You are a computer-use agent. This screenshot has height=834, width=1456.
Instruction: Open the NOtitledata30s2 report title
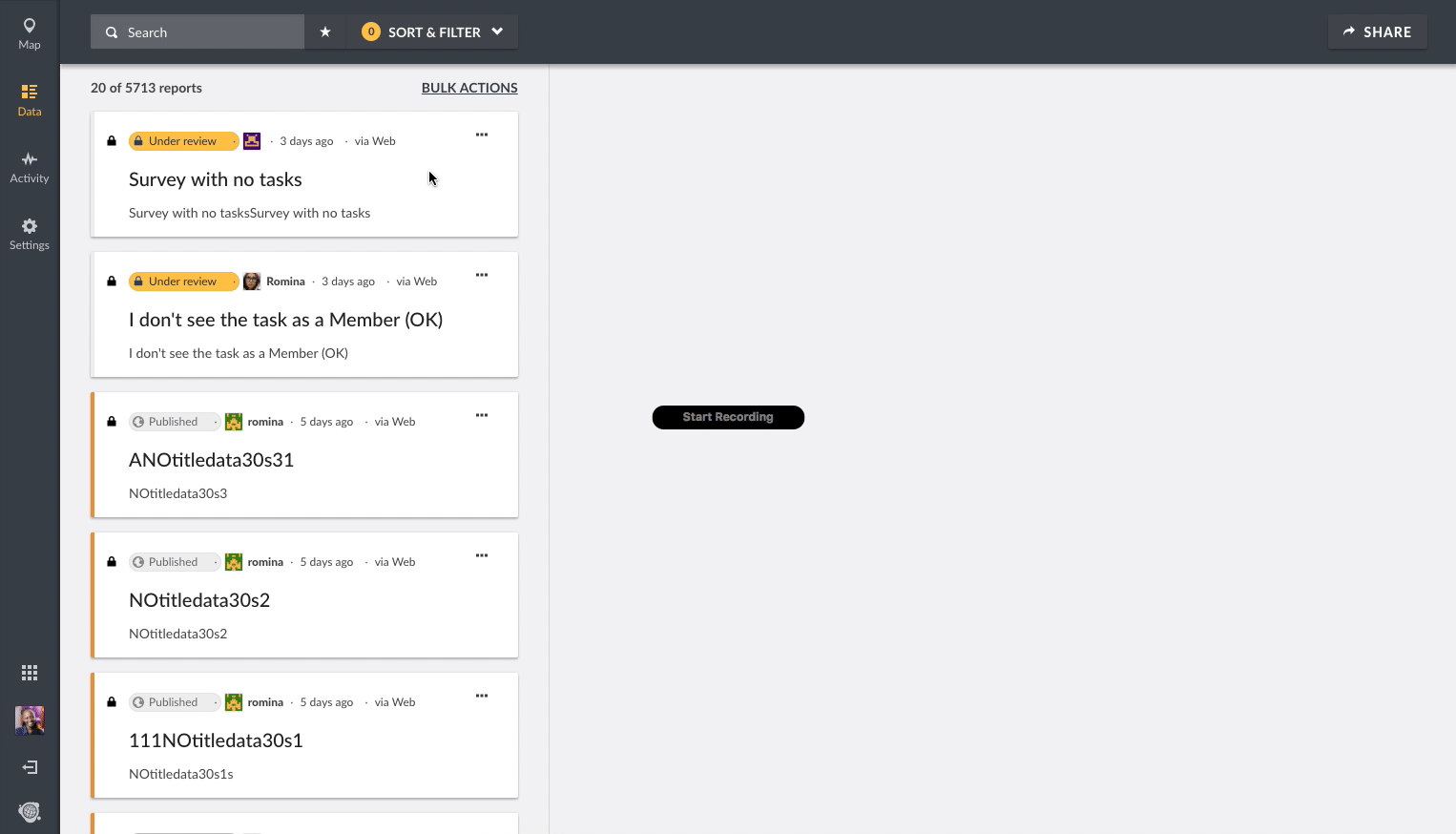click(199, 600)
